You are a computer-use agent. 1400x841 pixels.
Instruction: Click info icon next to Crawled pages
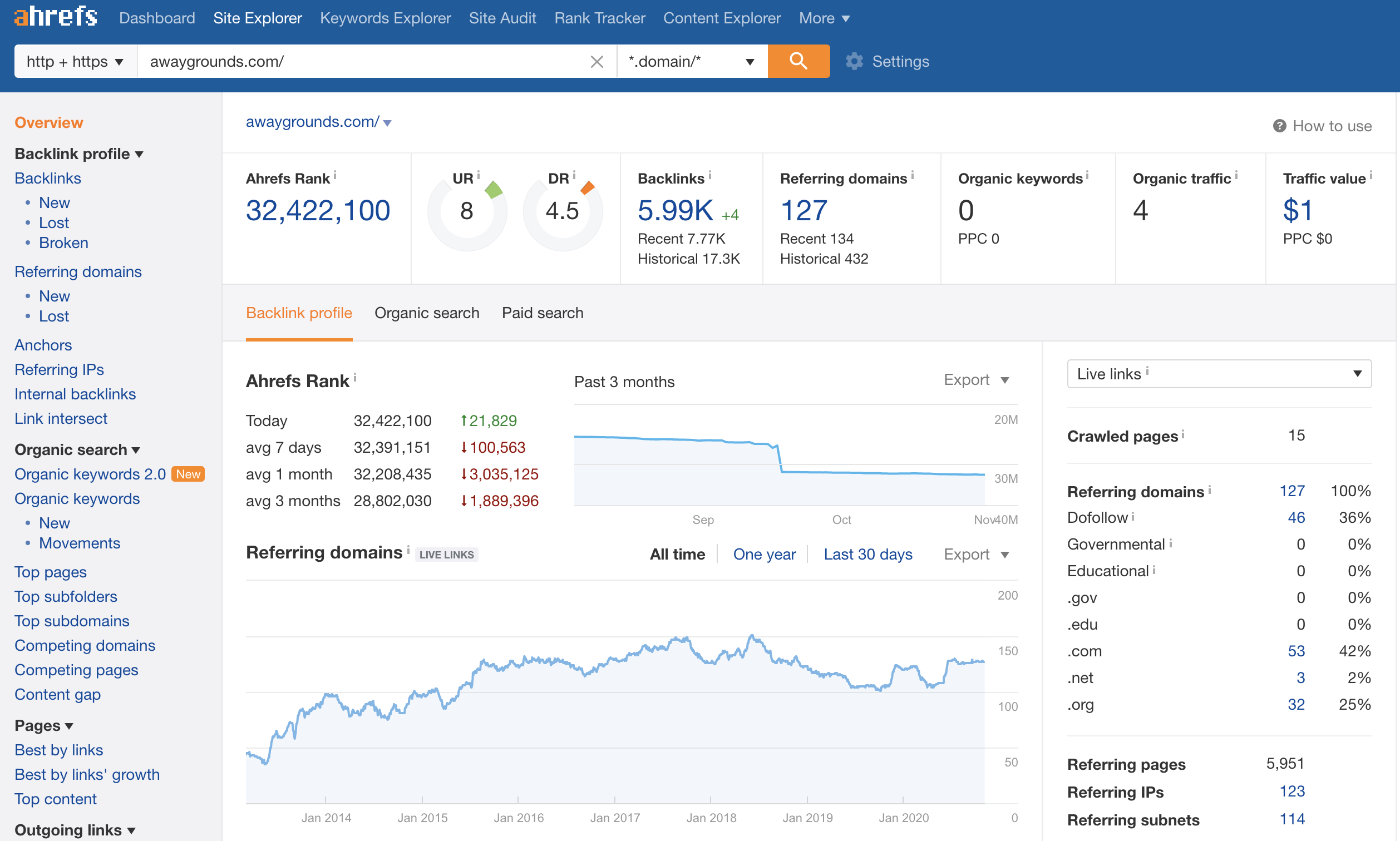point(1183,434)
